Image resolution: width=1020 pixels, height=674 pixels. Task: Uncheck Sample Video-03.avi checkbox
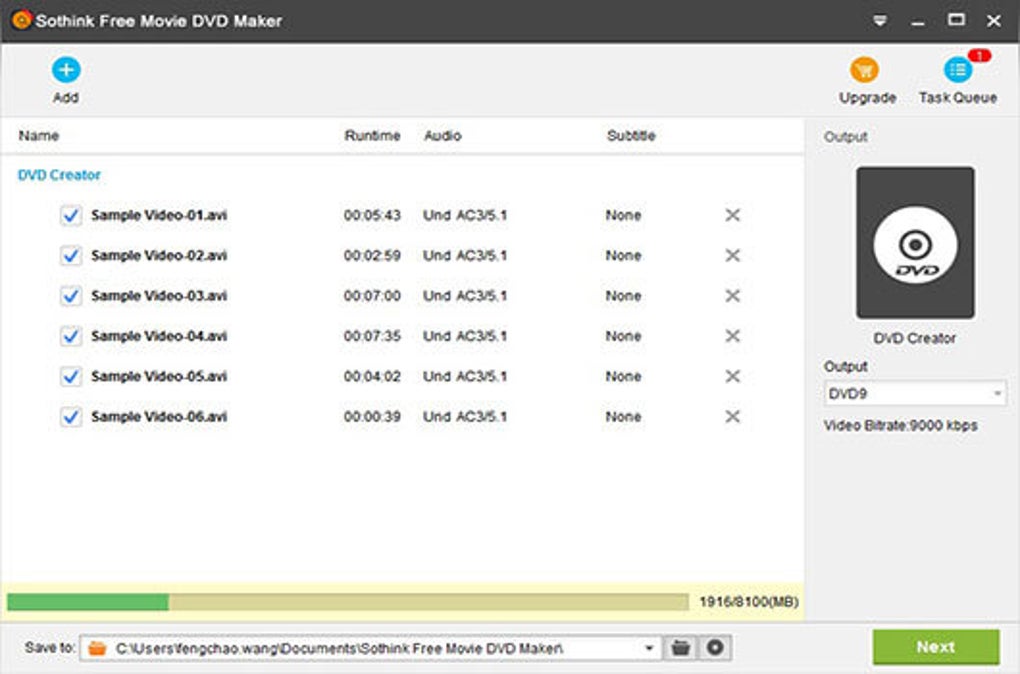[71, 296]
